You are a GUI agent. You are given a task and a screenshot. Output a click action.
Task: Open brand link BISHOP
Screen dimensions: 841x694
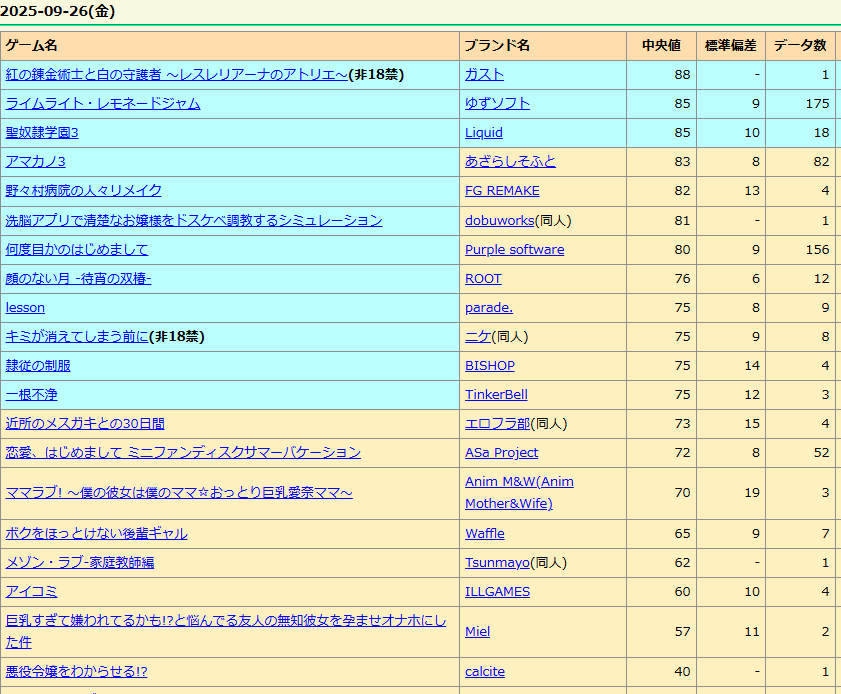[490, 365]
